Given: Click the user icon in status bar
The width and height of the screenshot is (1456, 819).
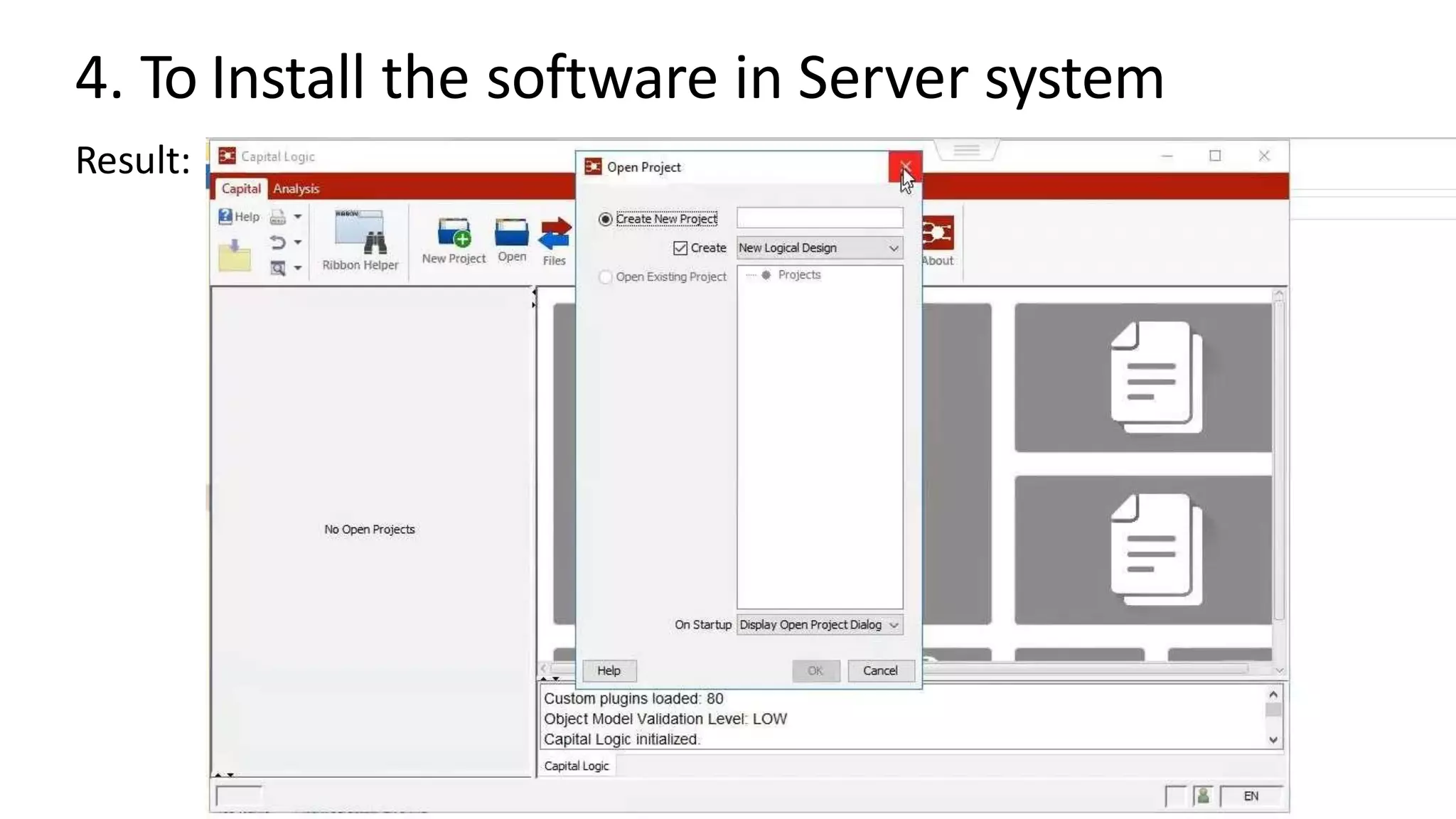Looking at the screenshot, I should pos(1203,796).
